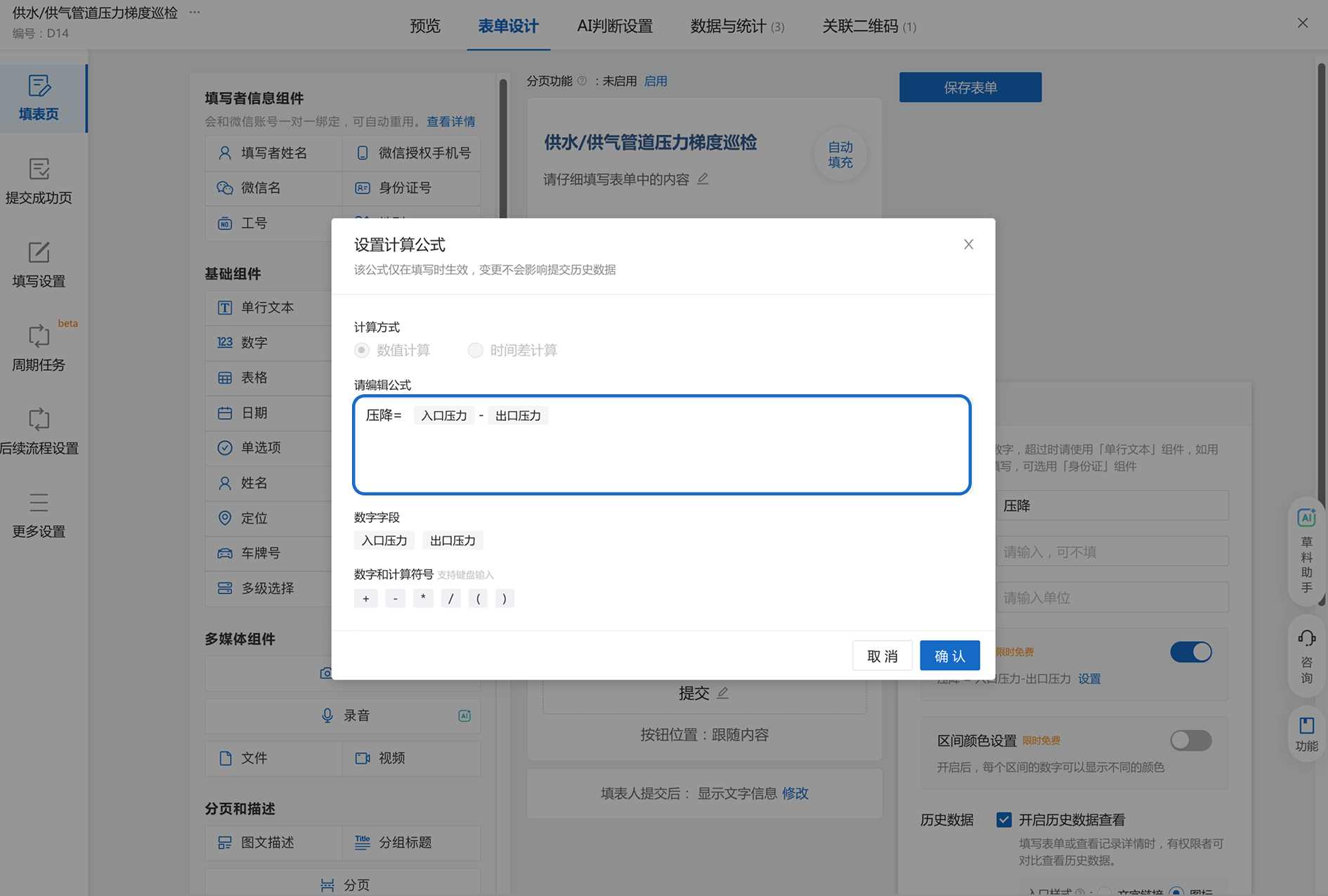This screenshot has height=896, width=1328.
Task: Insert 入口压力 from the 数字字段 list
Action: coord(384,540)
